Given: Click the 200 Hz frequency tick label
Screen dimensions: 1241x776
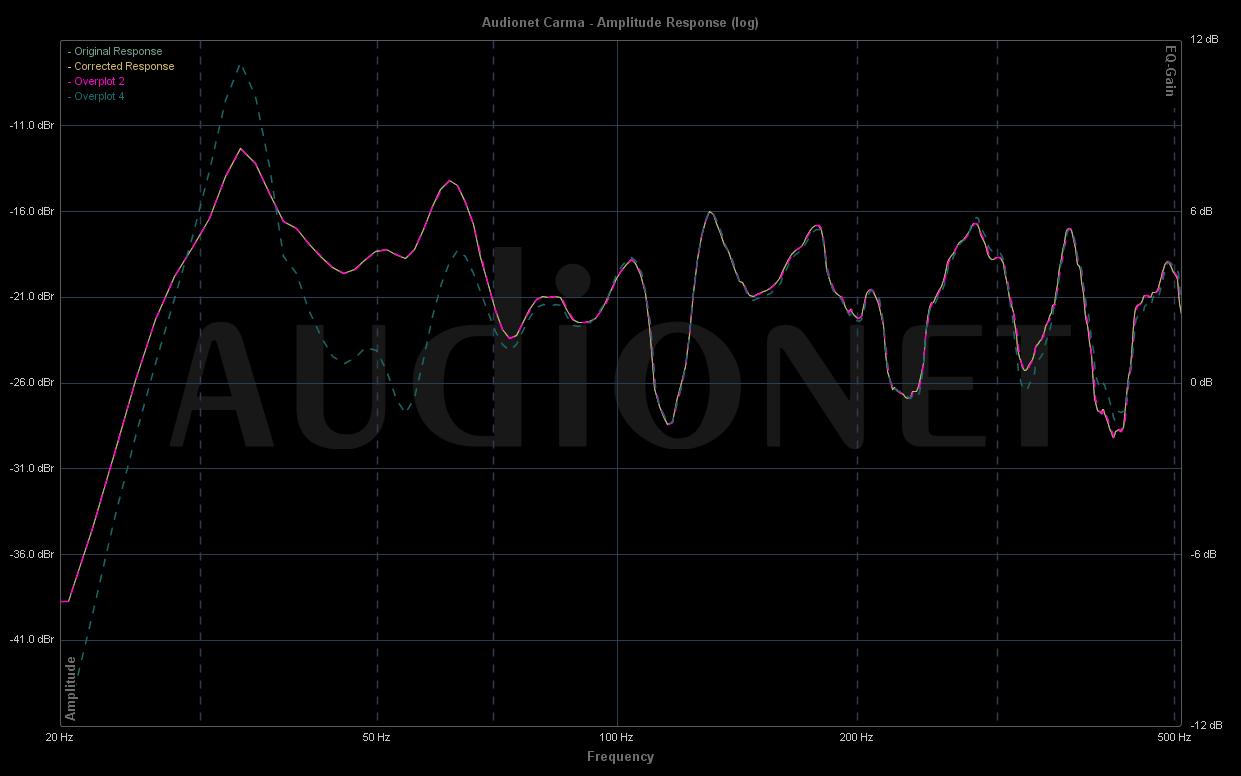Looking at the screenshot, I should [x=856, y=737].
